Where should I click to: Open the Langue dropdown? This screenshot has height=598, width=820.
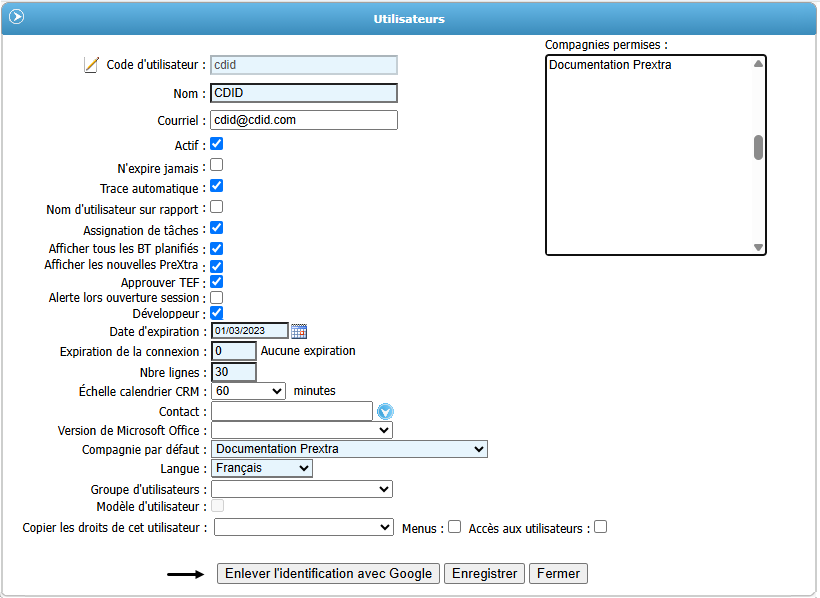pyautogui.click(x=262, y=468)
